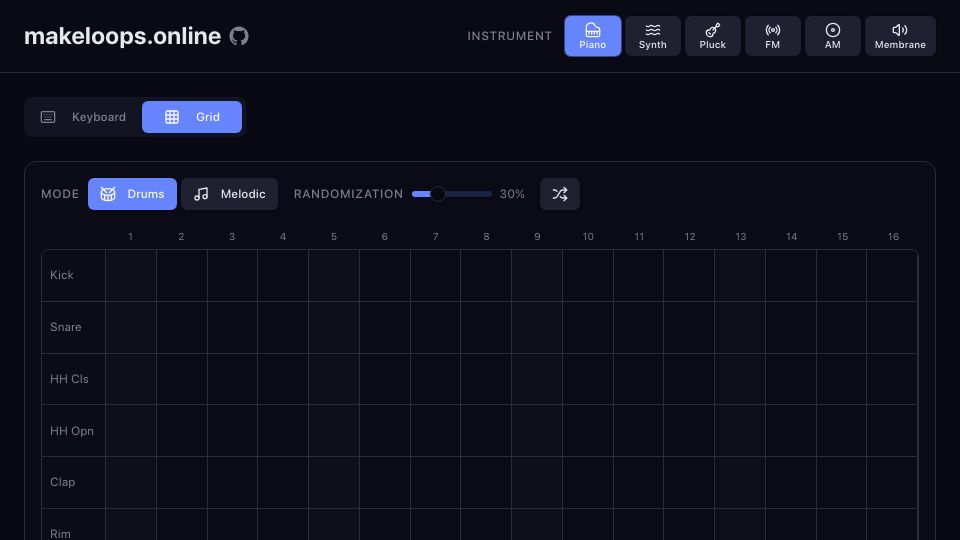
Task: Click the step 8 column header
Action: pos(486,236)
